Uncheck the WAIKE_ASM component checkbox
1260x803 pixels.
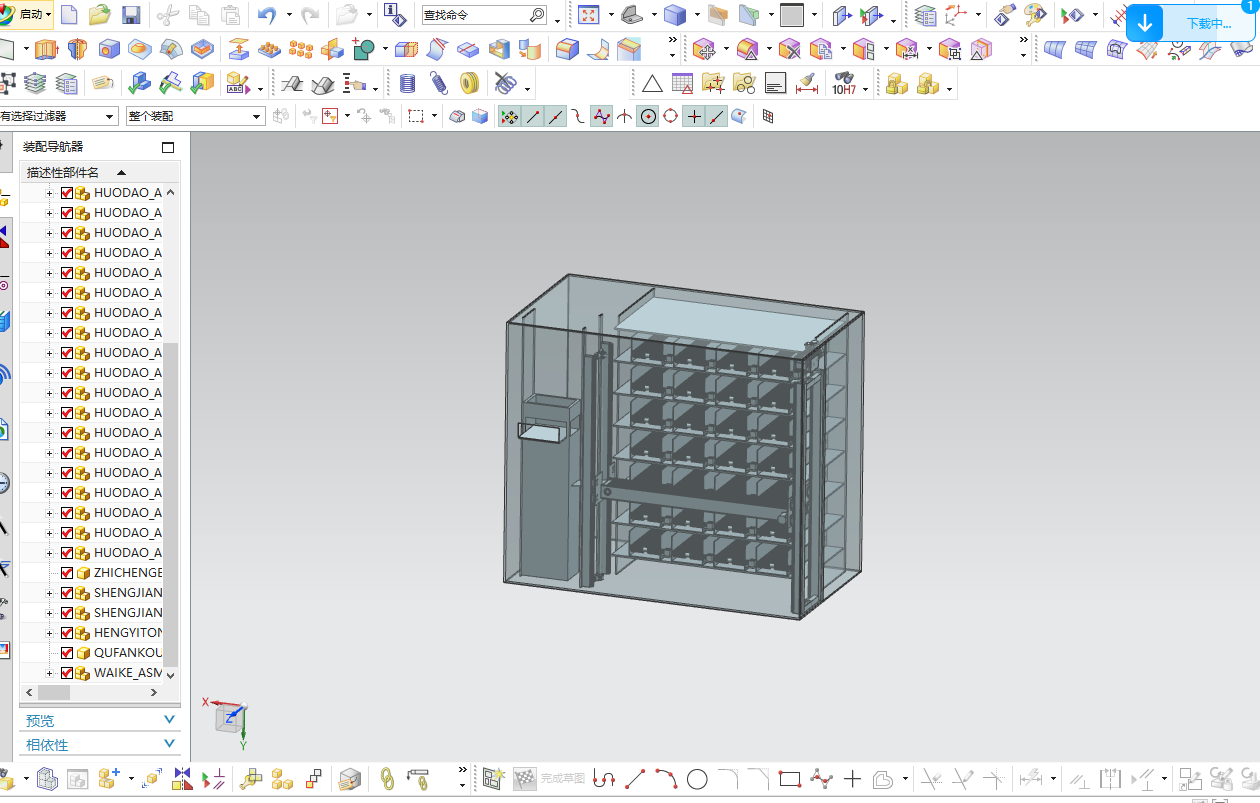(67, 673)
